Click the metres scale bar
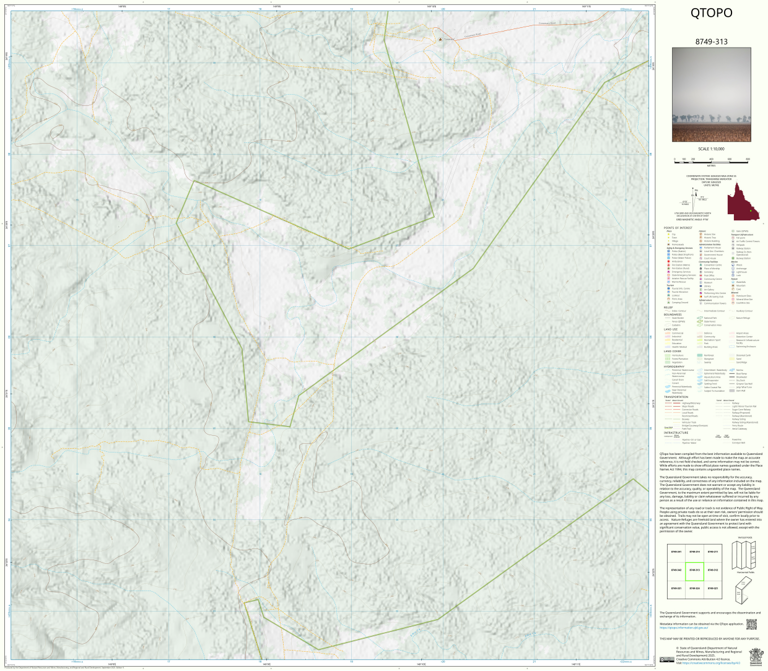Viewport: 768px width, 671px height. (711, 160)
